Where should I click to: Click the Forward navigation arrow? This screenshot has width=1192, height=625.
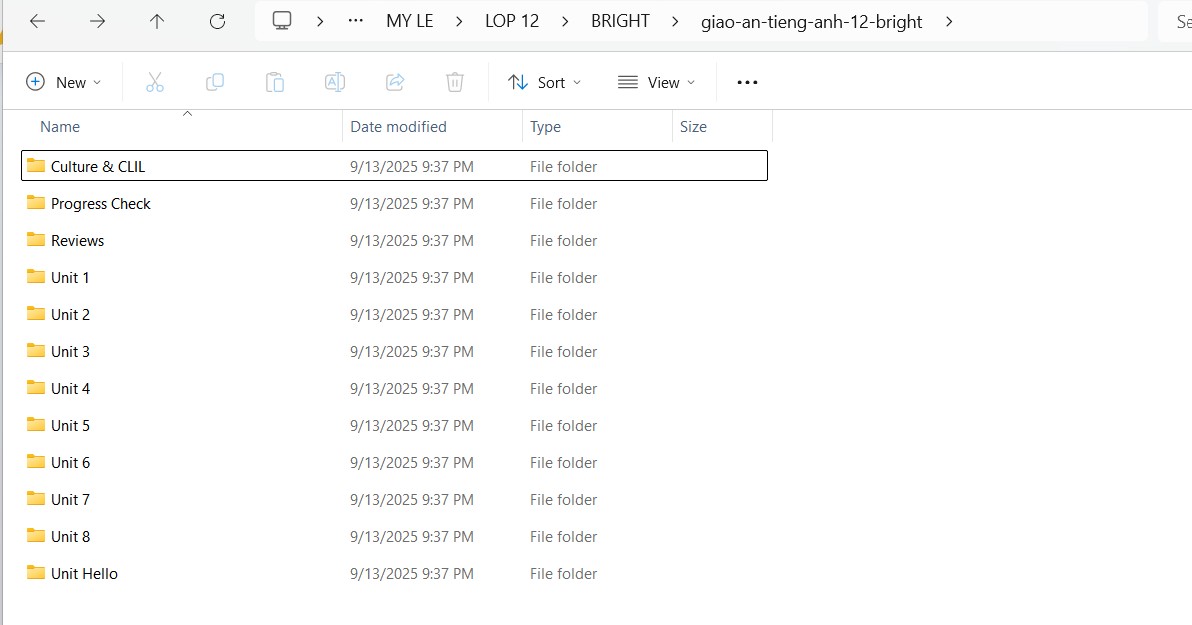coord(97,21)
